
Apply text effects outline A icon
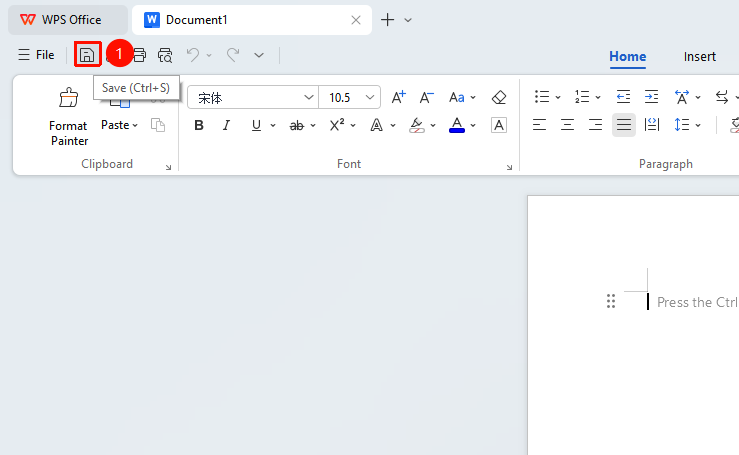click(x=376, y=125)
